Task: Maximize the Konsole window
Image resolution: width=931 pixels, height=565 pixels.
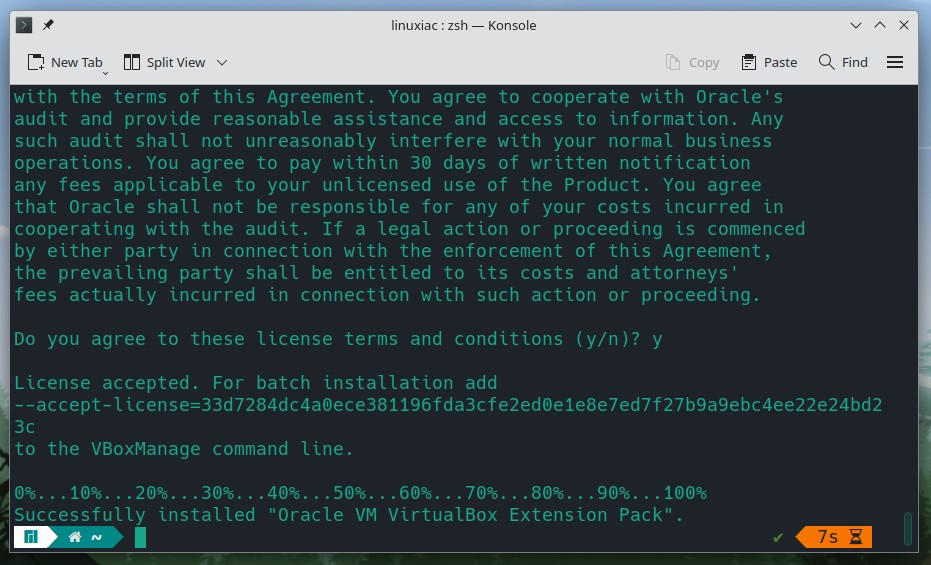Action: point(880,25)
